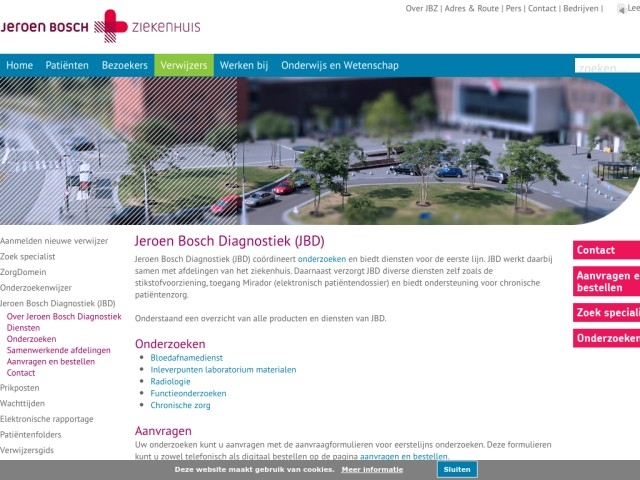Image resolution: width=640 pixels, height=480 pixels.
Task: Open Meer informatie about cookies
Action: point(372,470)
